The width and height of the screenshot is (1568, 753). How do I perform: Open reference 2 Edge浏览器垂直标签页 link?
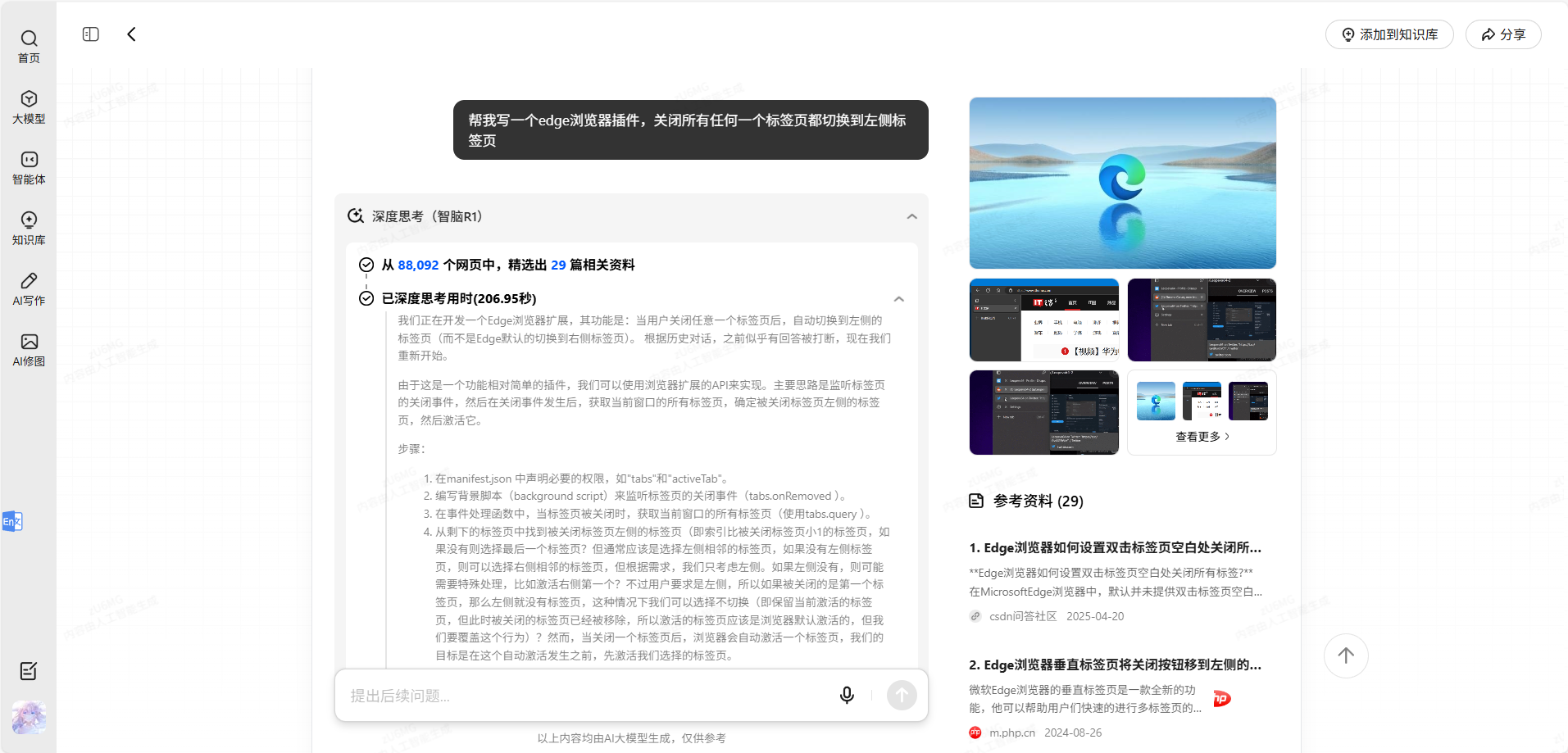(x=1116, y=665)
